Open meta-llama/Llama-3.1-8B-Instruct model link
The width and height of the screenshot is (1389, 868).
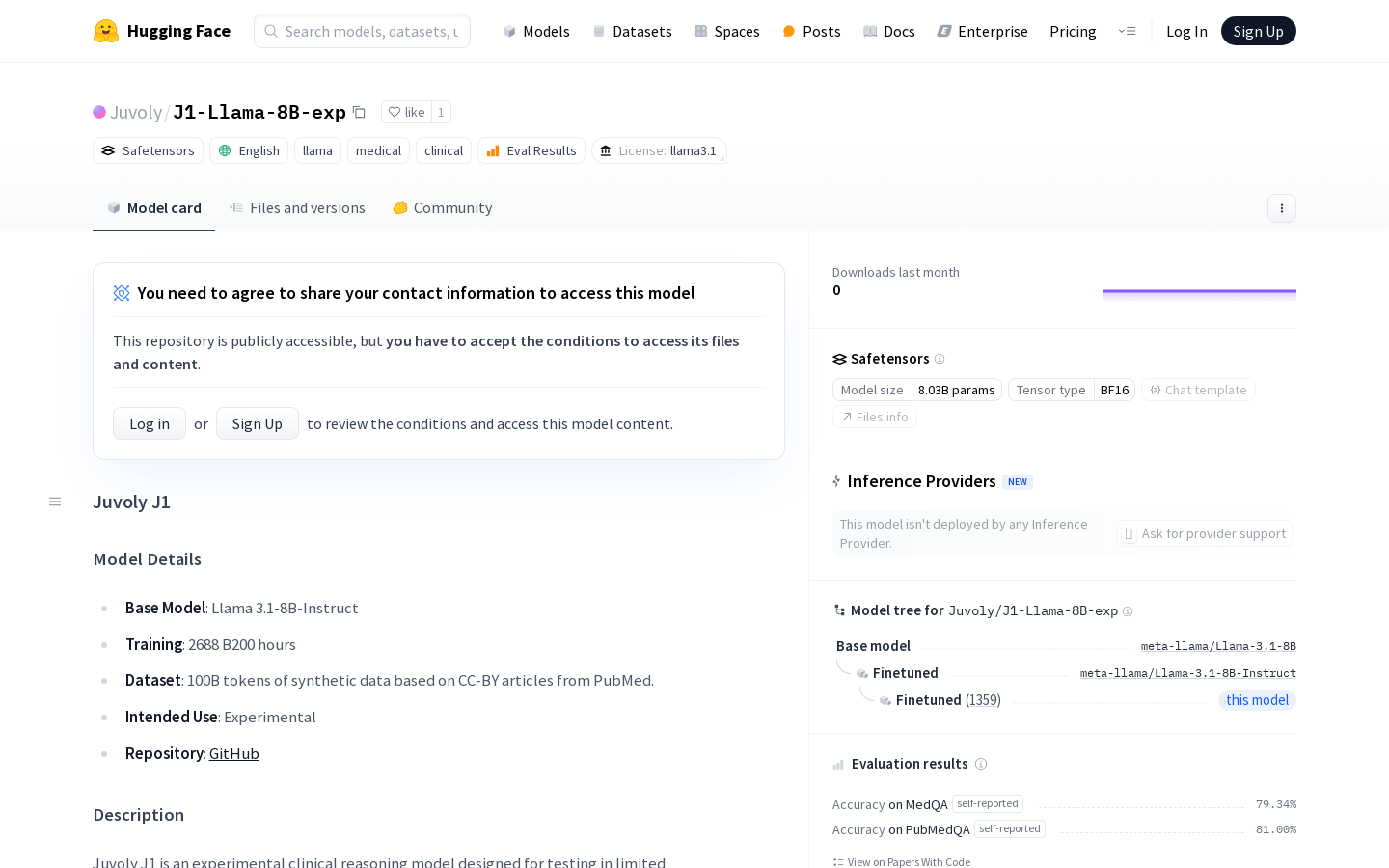pos(1188,673)
